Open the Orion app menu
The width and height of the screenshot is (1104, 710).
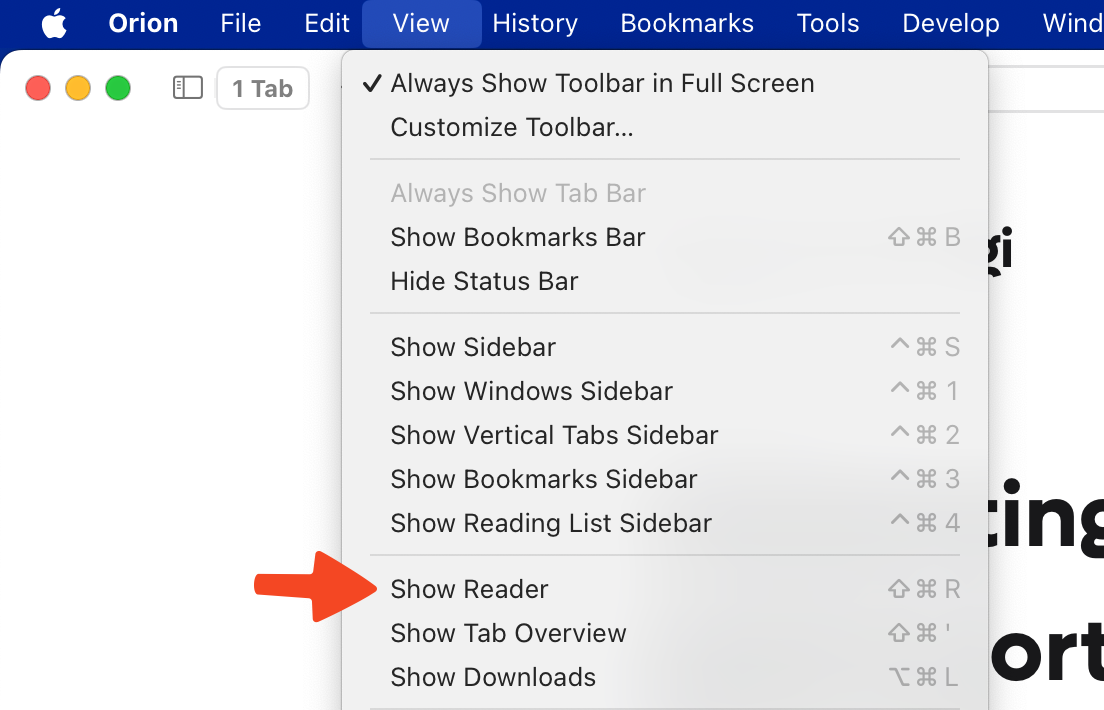(x=143, y=23)
